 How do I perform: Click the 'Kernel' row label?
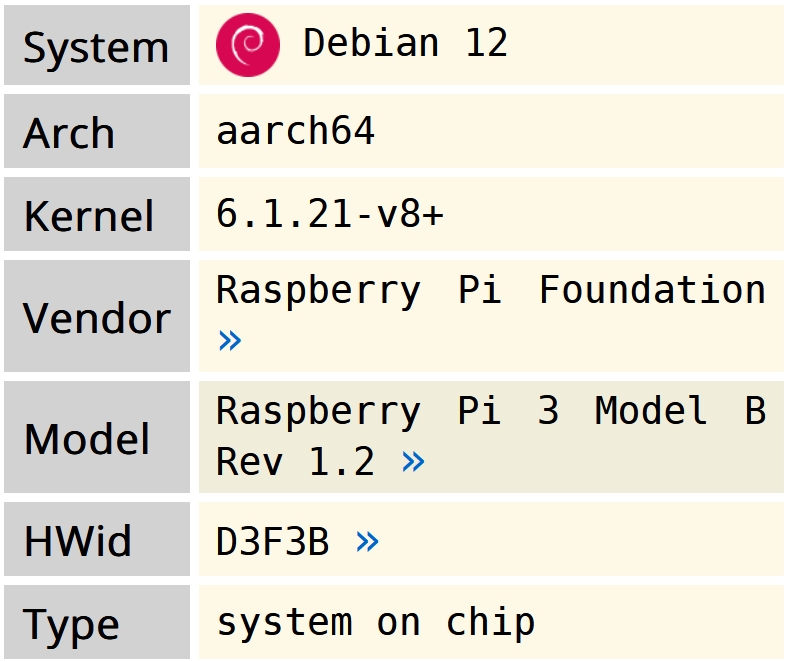tap(89, 216)
